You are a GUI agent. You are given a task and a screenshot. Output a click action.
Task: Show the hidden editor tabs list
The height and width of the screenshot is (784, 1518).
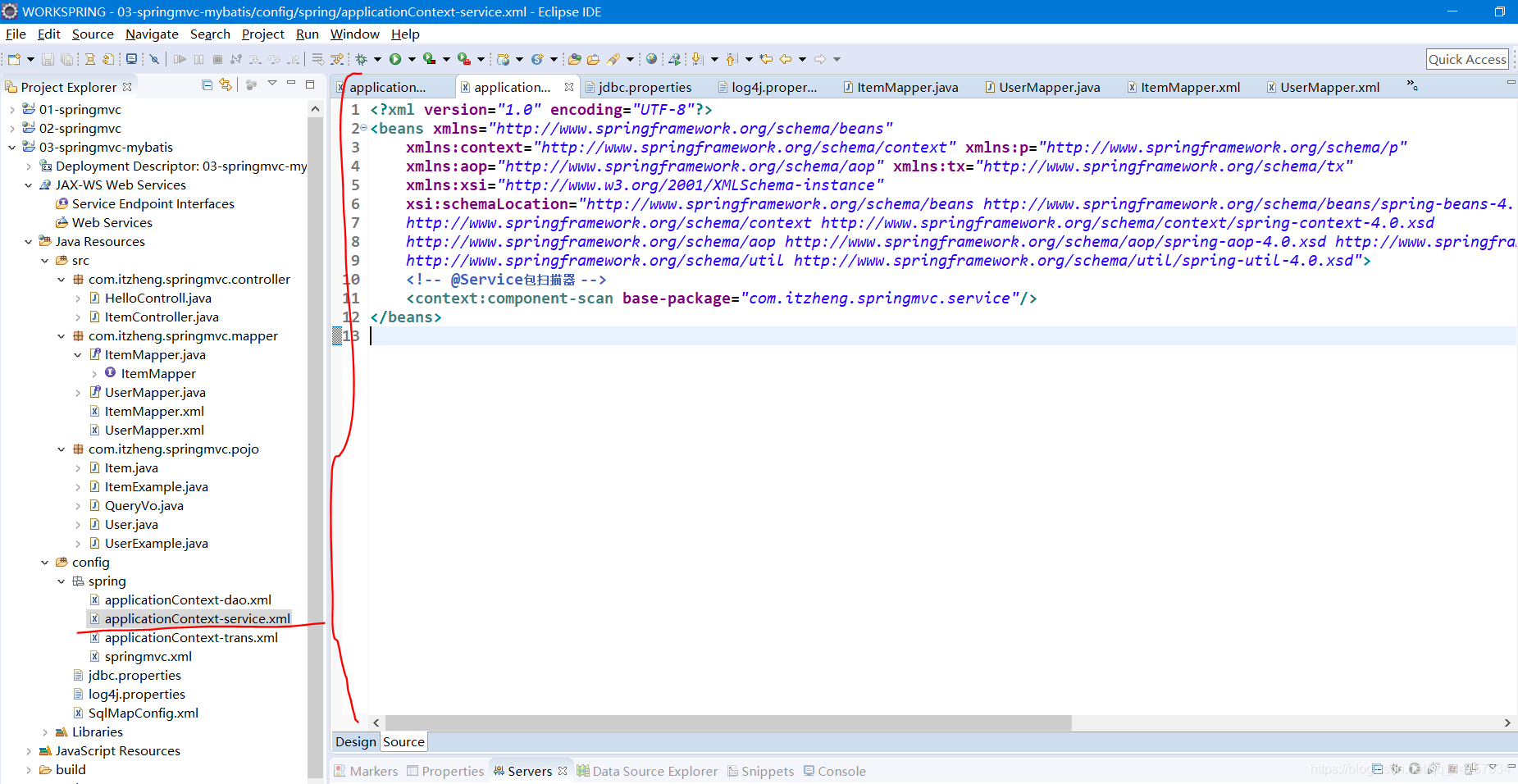[x=1412, y=85]
